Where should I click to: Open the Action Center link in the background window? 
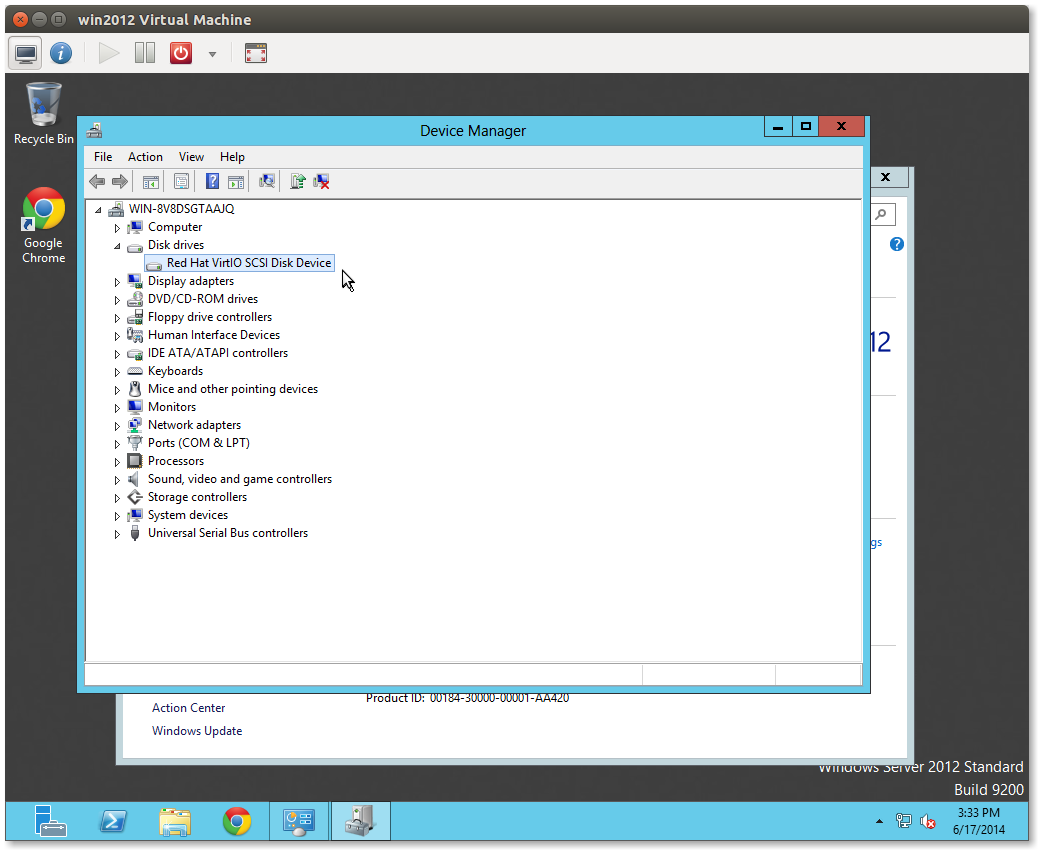pyautogui.click(x=188, y=708)
